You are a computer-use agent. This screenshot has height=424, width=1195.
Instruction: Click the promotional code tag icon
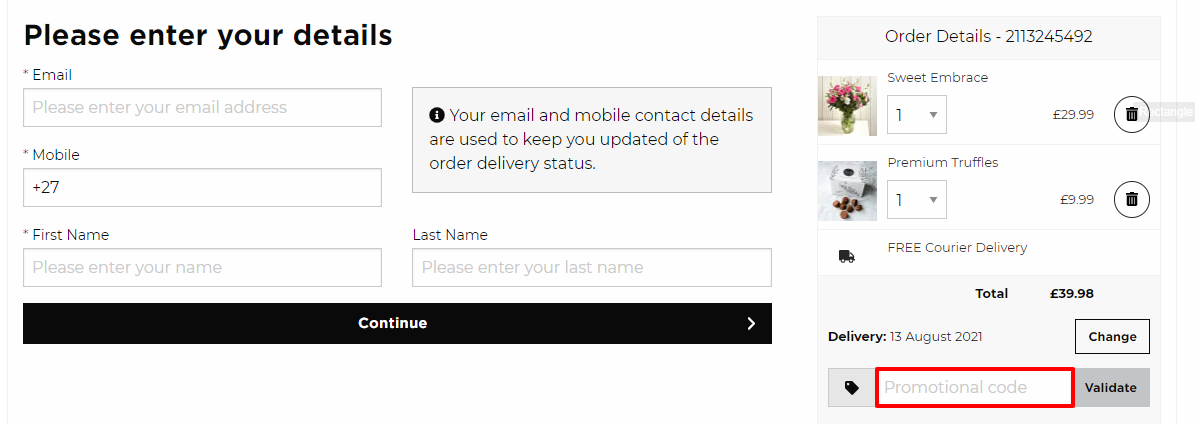[852, 387]
